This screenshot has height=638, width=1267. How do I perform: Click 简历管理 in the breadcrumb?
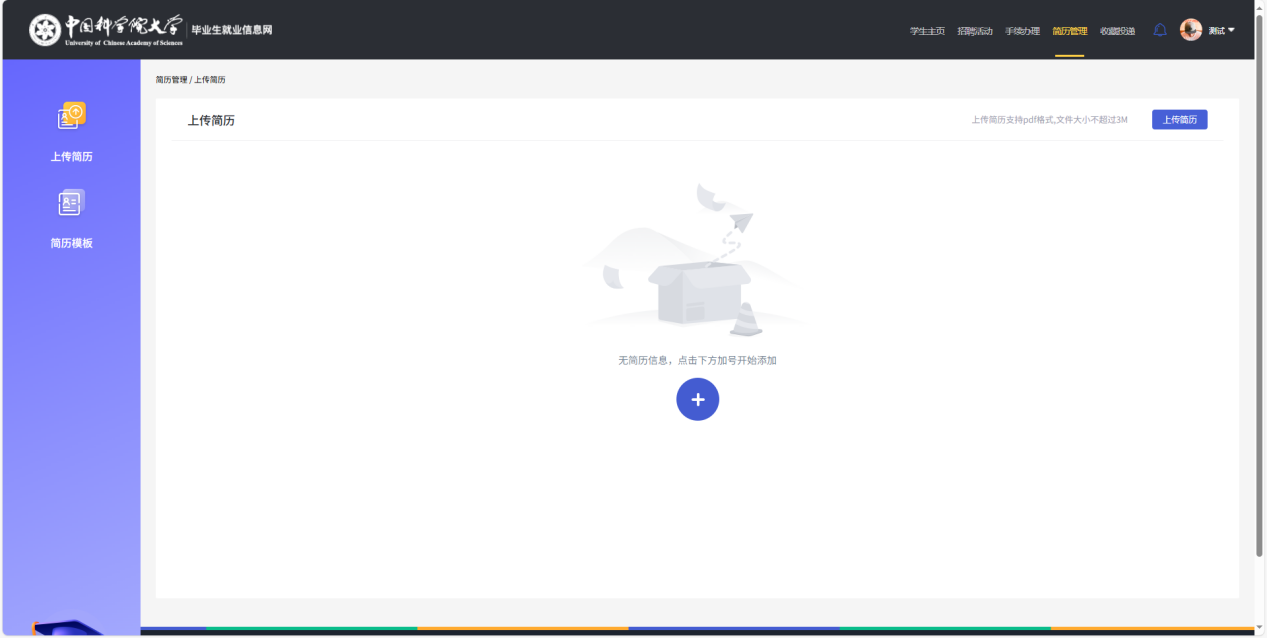tap(171, 80)
